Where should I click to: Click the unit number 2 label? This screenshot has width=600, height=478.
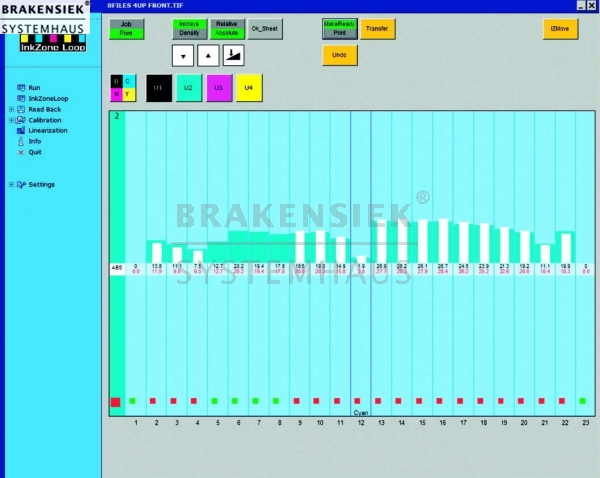(117, 116)
